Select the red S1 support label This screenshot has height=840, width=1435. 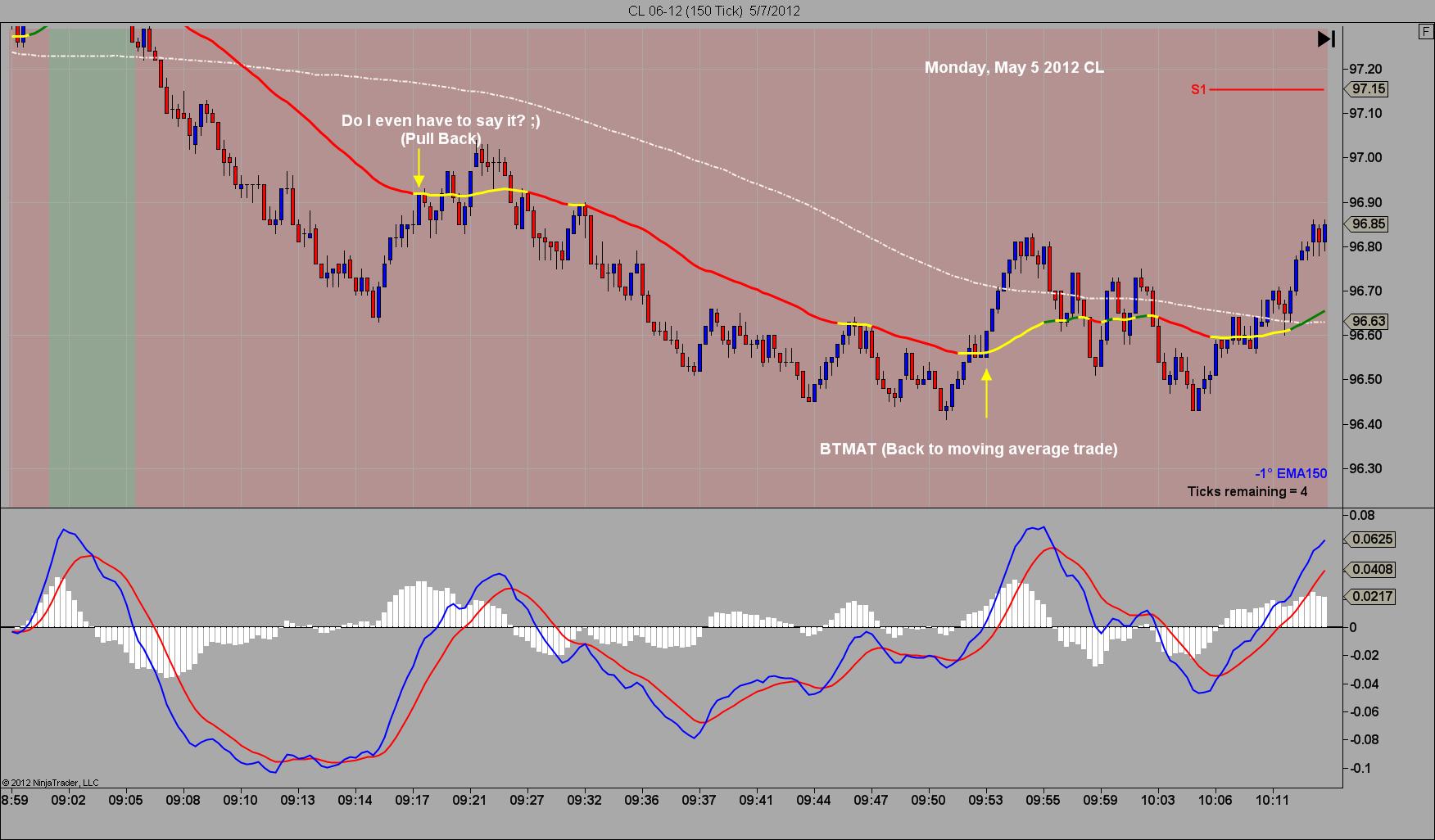pyautogui.click(x=1198, y=90)
